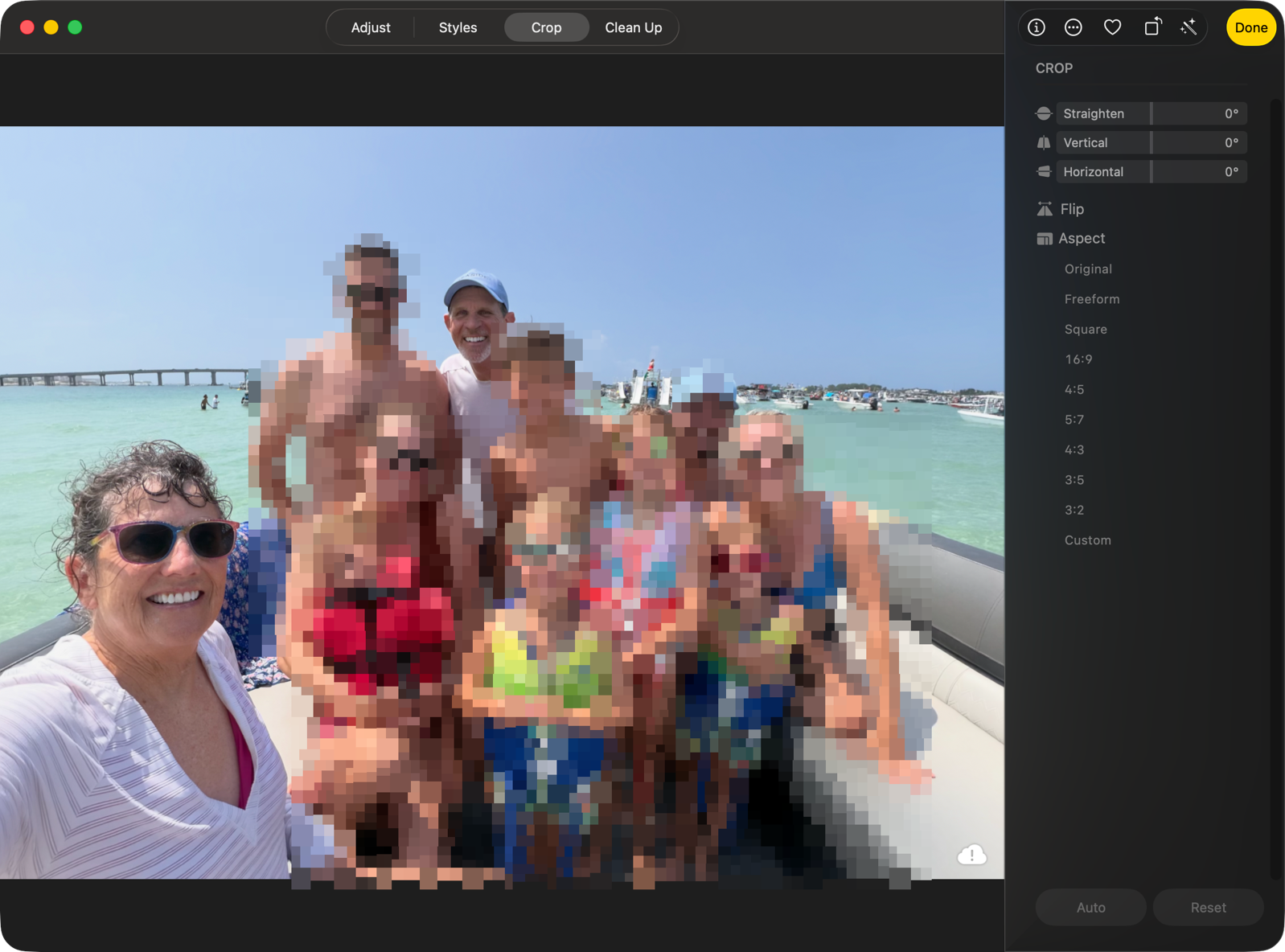1285x952 pixels.
Task: Click the yellow Done button
Action: (1250, 27)
